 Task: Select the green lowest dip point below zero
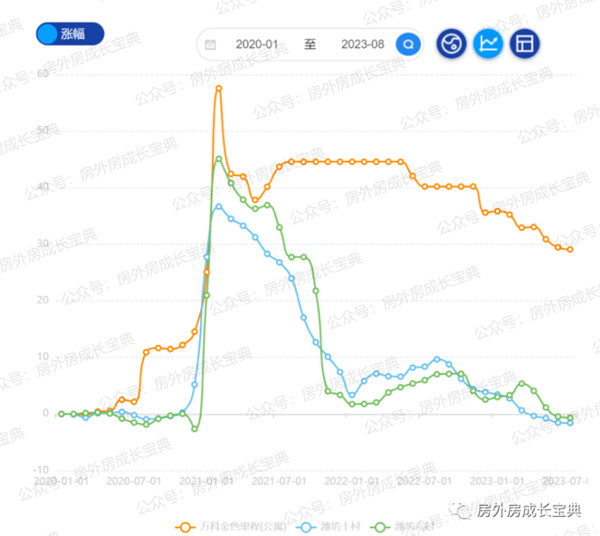[x=194, y=429]
